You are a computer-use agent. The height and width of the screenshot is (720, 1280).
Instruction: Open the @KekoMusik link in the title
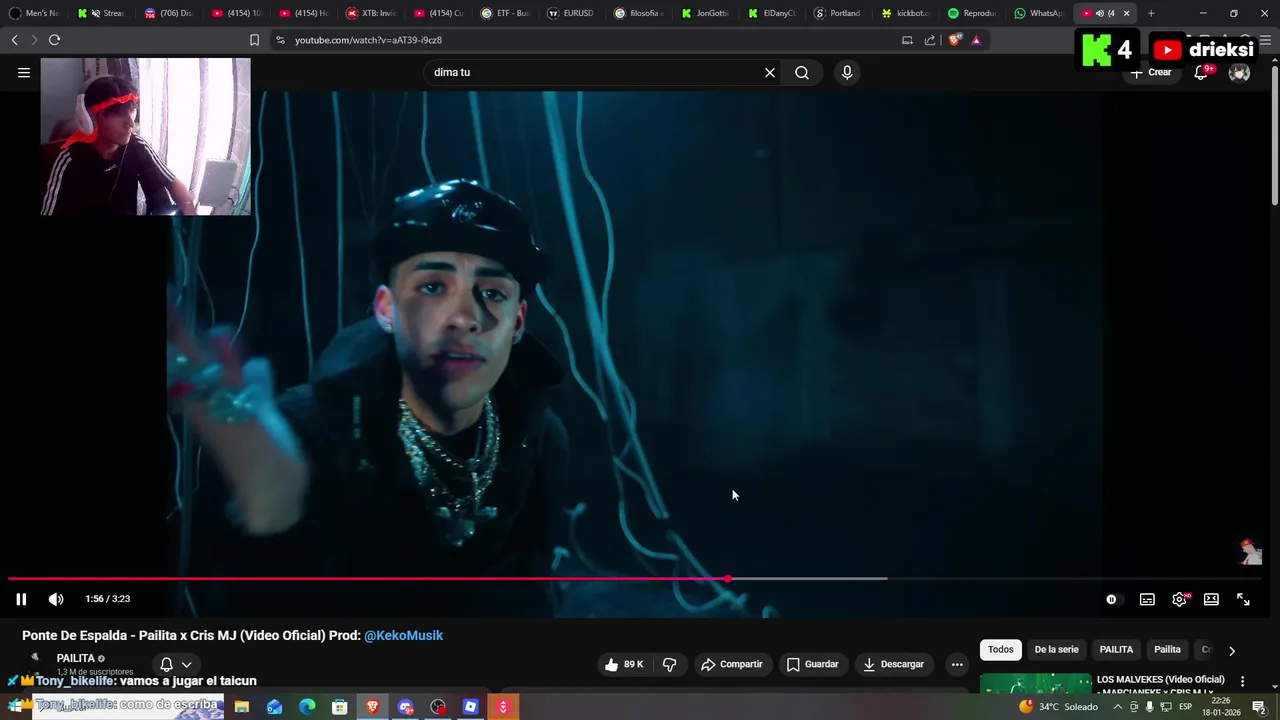403,635
